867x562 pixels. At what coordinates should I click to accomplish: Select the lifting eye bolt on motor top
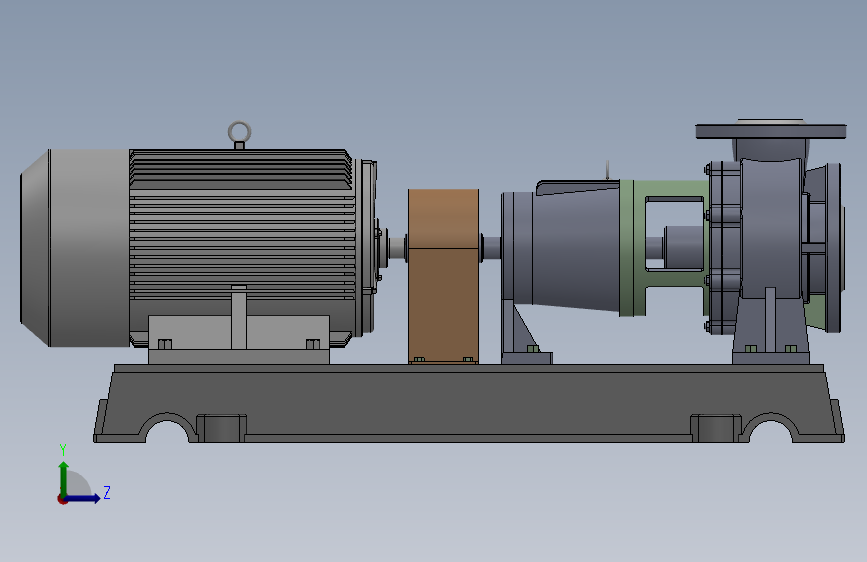point(239,135)
